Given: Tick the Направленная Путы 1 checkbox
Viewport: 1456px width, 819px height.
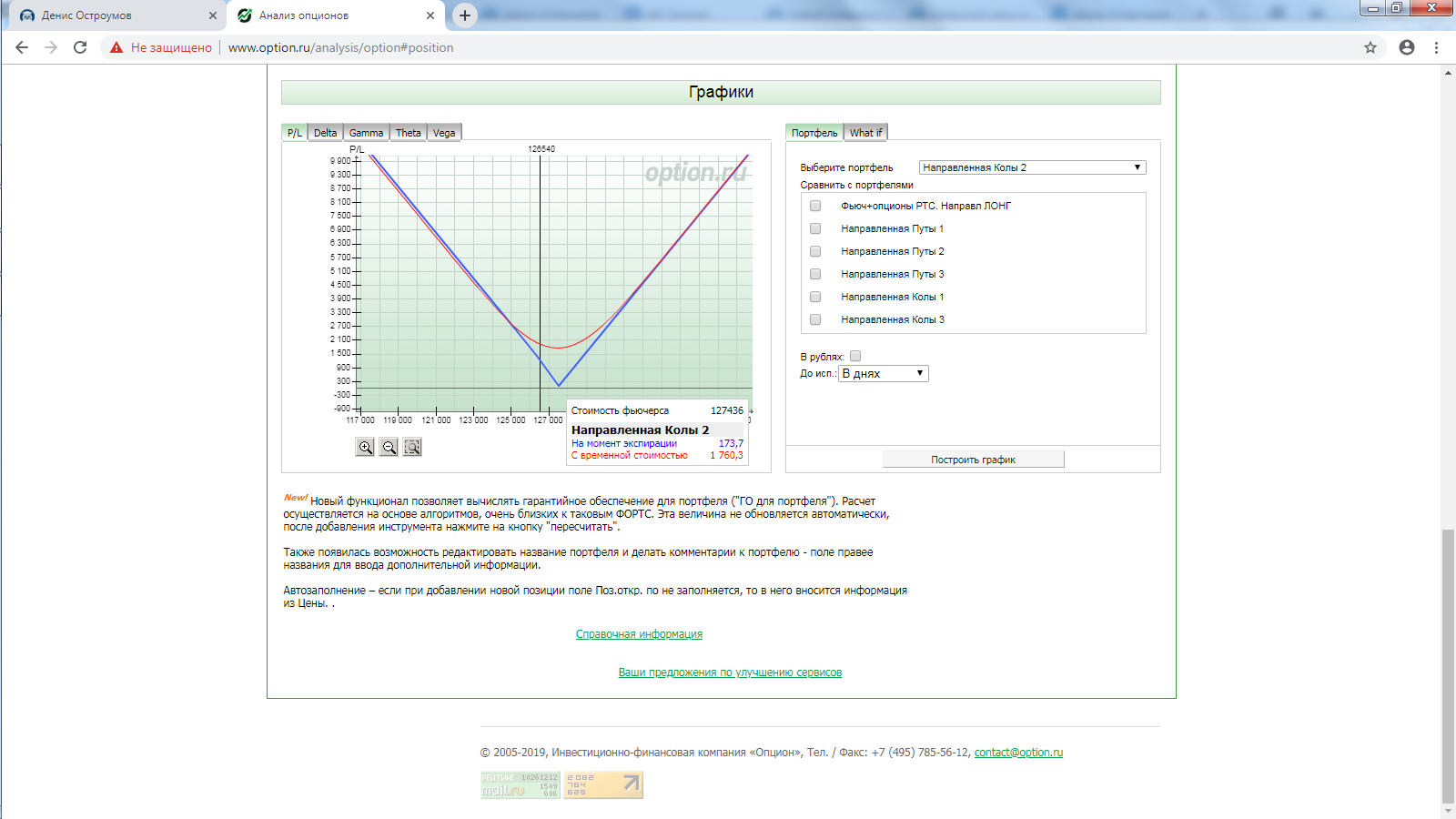Looking at the screenshot, I should point(815,228).
